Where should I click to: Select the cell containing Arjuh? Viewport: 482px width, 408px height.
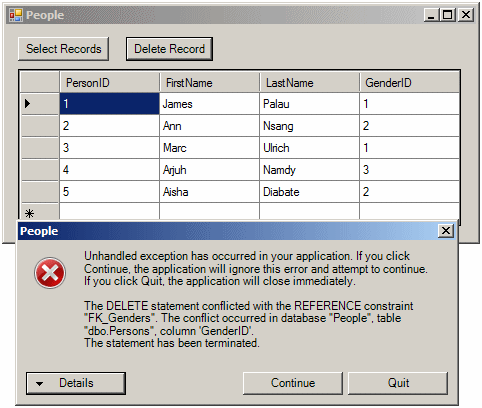(x=210, y=170)
